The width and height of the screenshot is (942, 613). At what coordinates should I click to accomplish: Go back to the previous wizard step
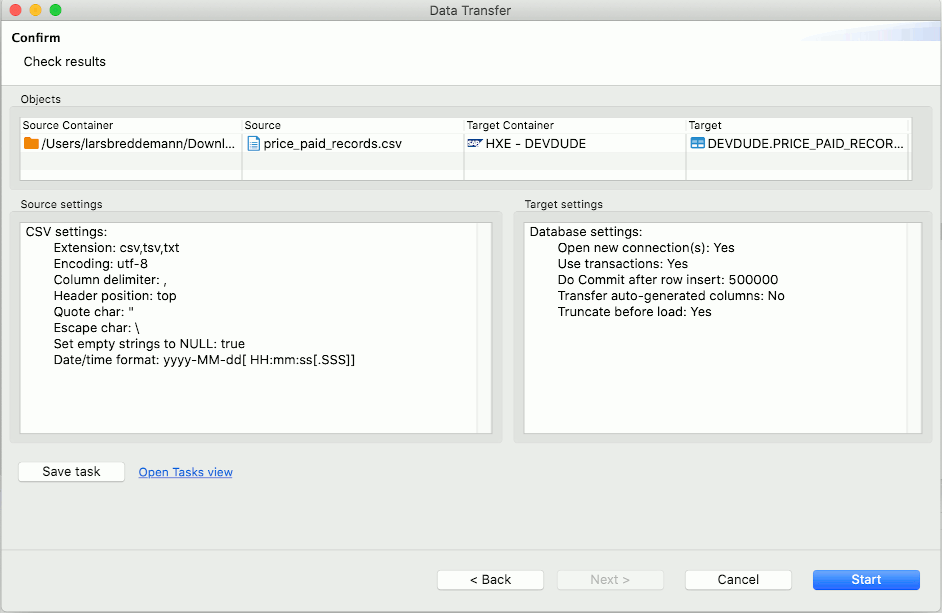click(x=489, y=579)
